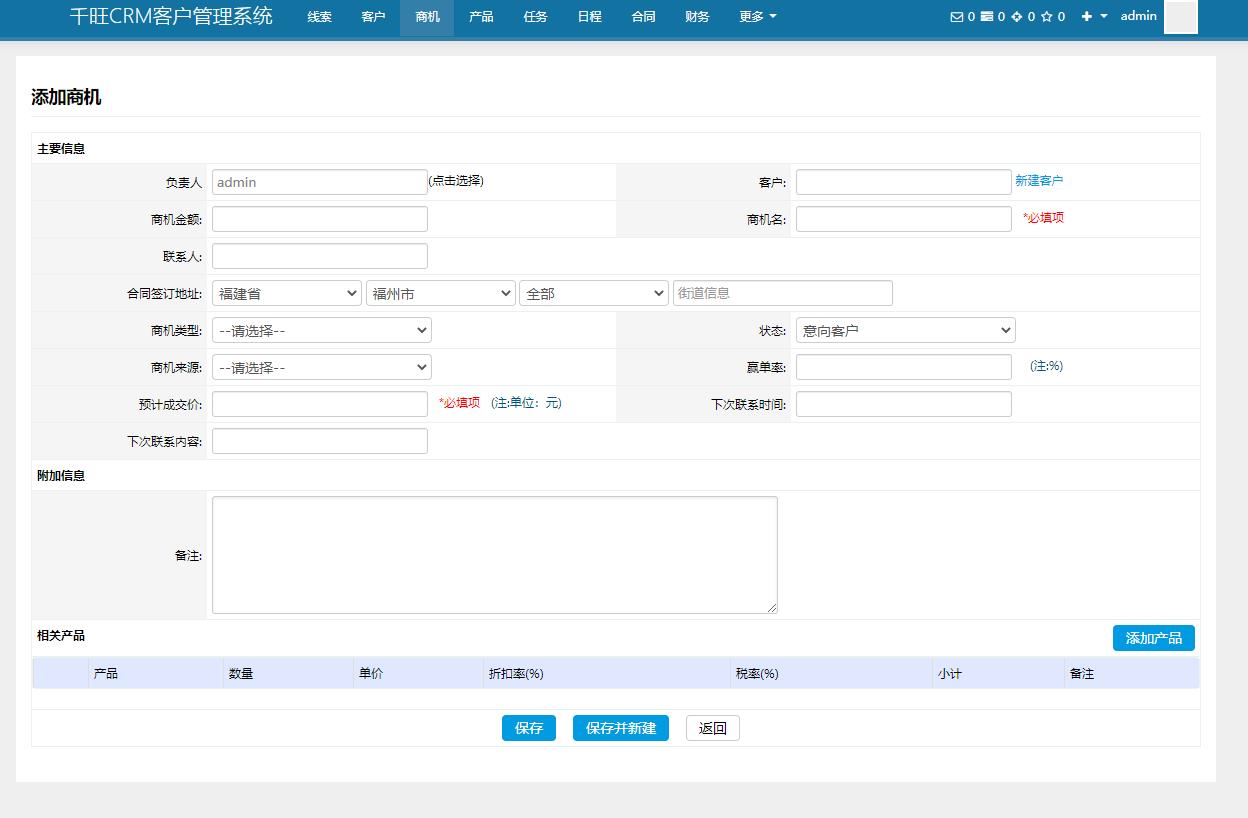1248x818 pixels.
Task: Expand the 商机类型 dropdown
Action: (322, 330)
